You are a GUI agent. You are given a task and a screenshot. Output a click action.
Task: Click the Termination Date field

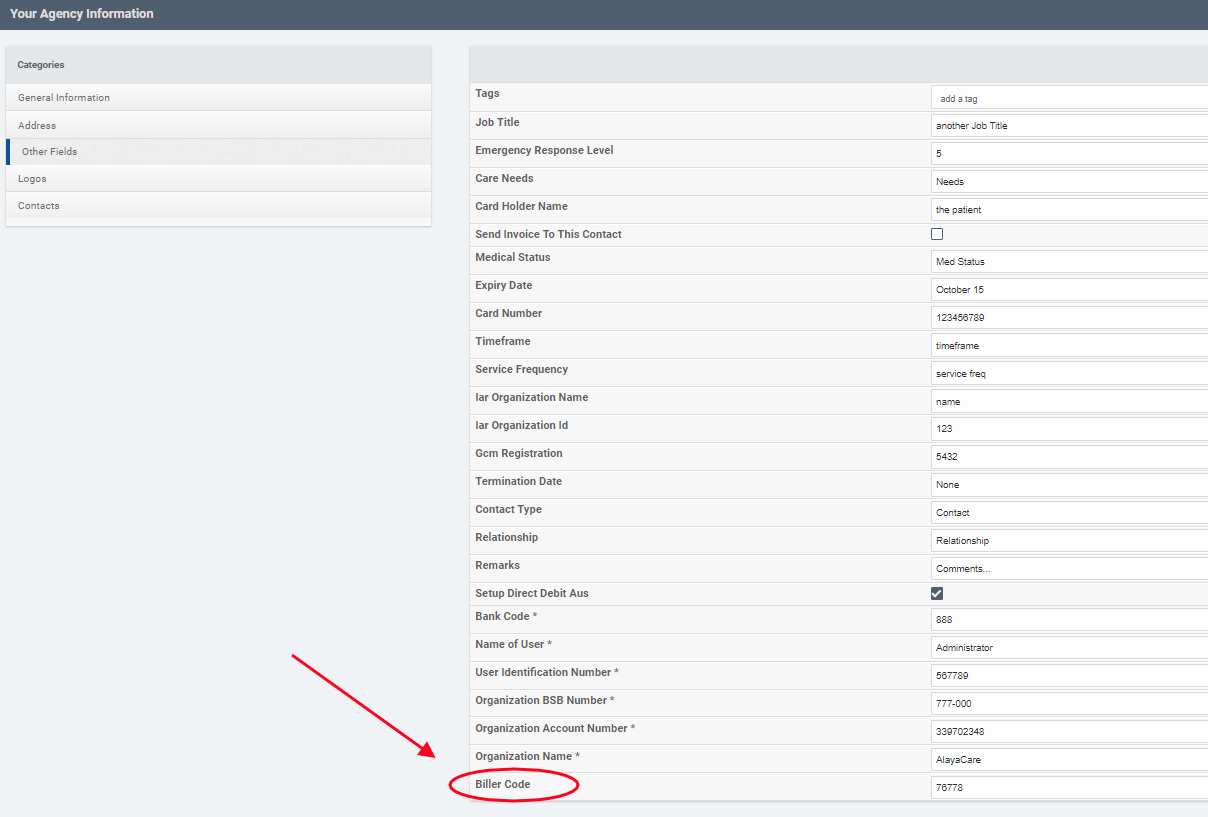[x=1068, y=485]
